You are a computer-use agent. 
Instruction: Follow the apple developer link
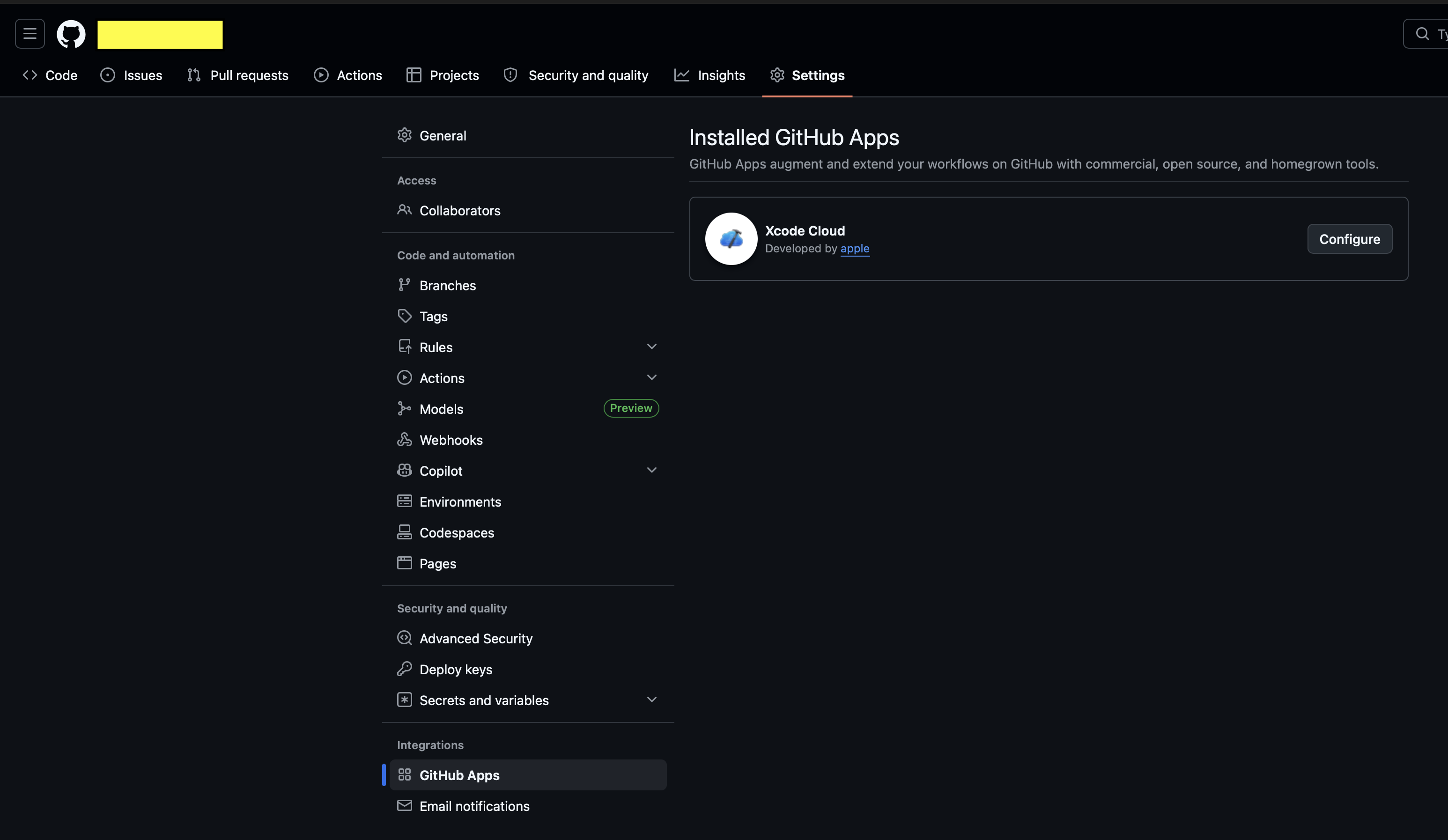click(855, 248)
